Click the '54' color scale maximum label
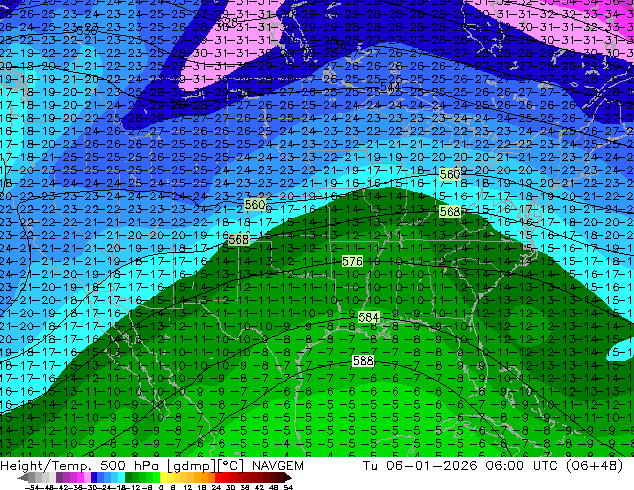 click(x=288, y=487)
